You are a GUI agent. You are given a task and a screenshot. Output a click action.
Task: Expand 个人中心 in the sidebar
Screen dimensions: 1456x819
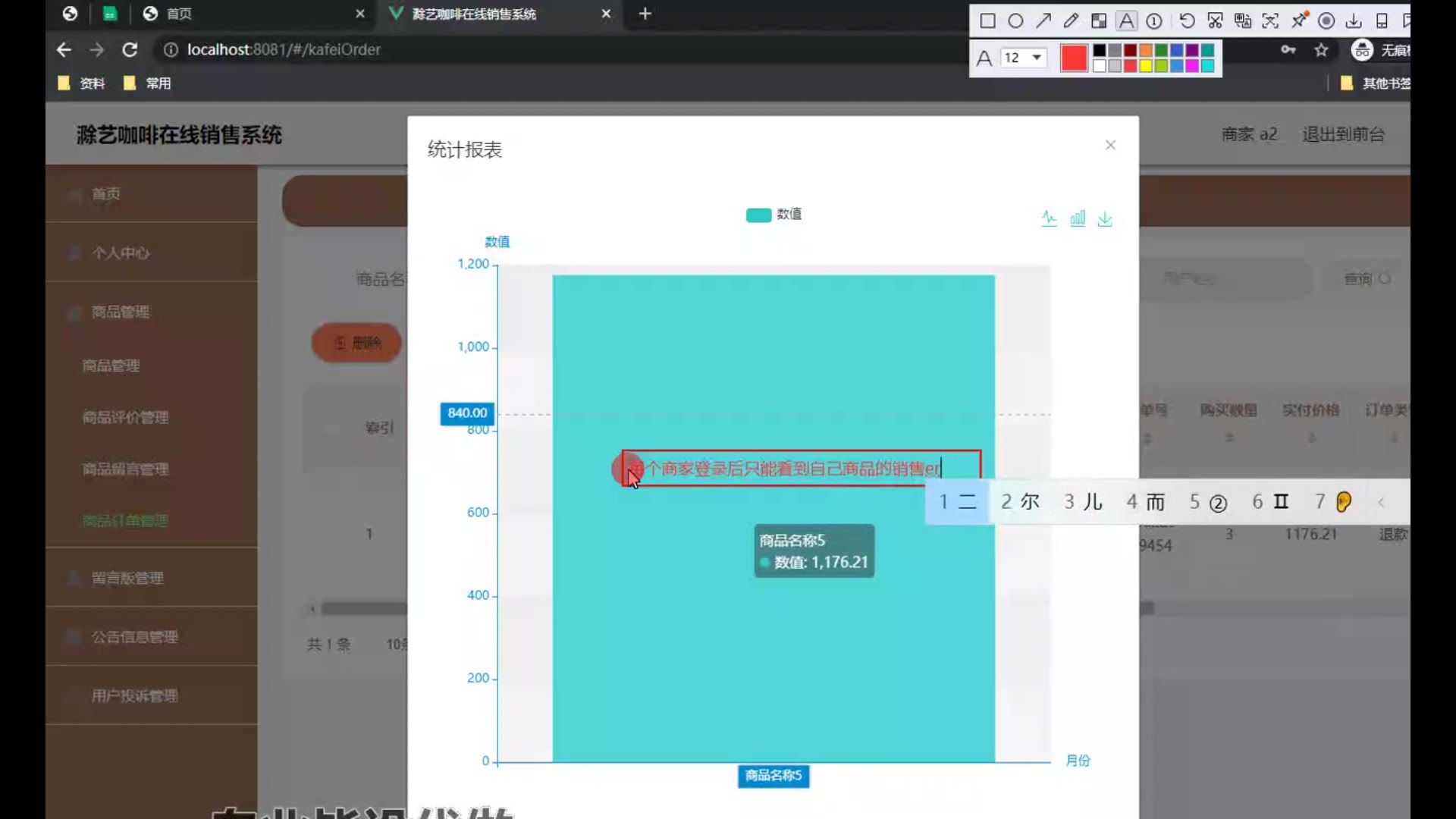click(x=152, y=253)
